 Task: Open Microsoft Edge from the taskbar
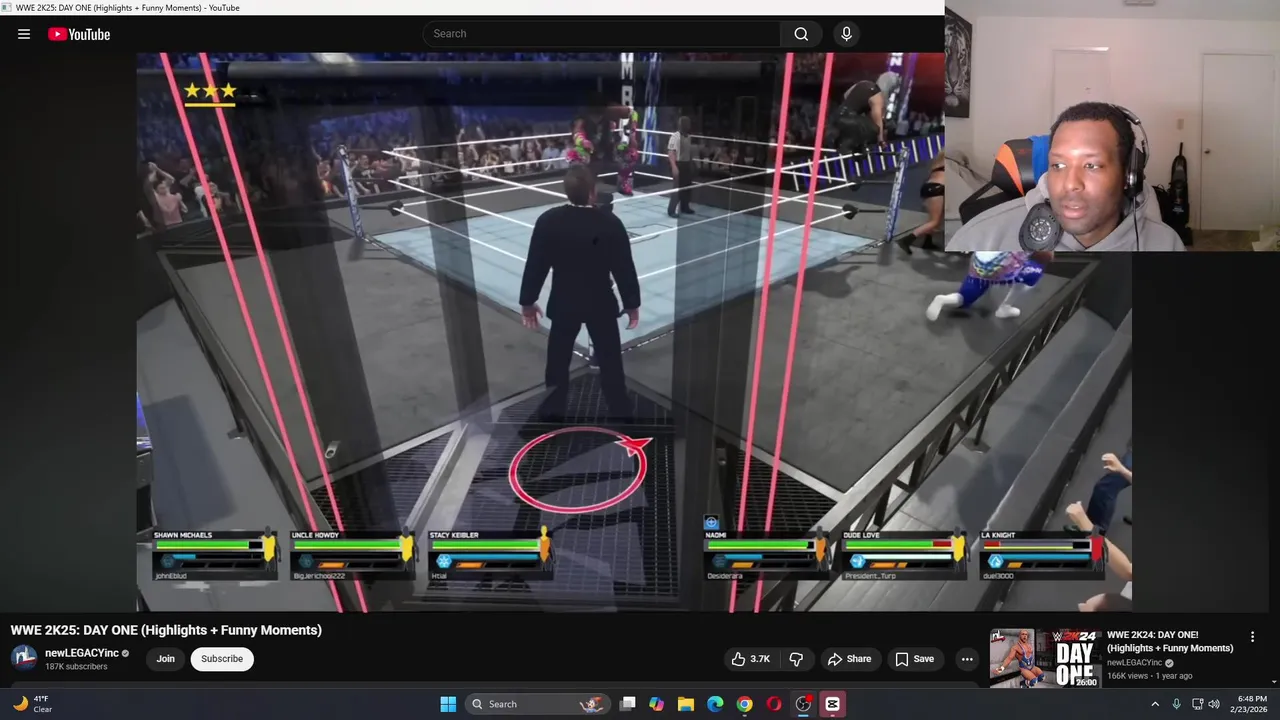coord(715,704)
